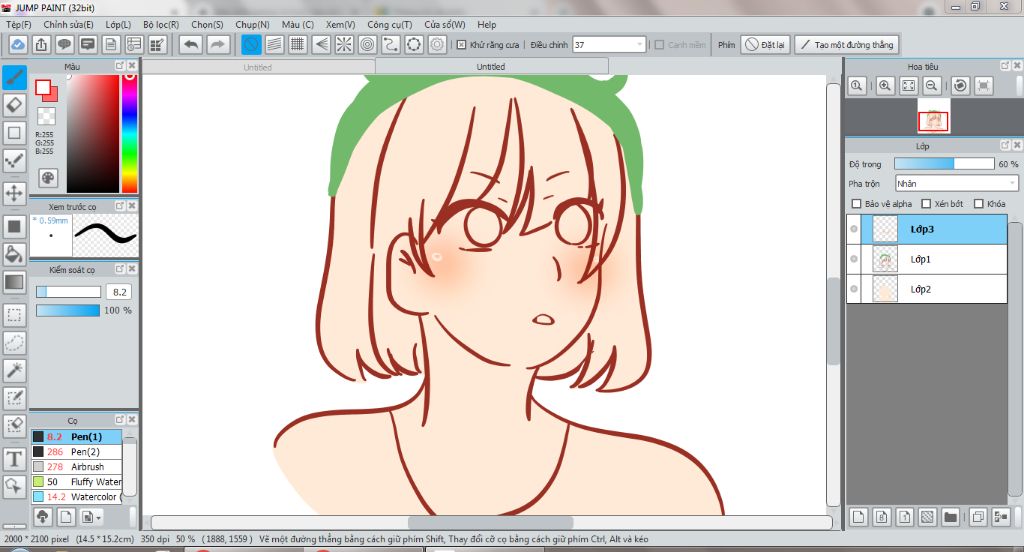Viewport: 1024px width, 552px height.
Task: Turn off snap with blue circle-slash icon
Action: pyautogui.click(x=251, y=44)
